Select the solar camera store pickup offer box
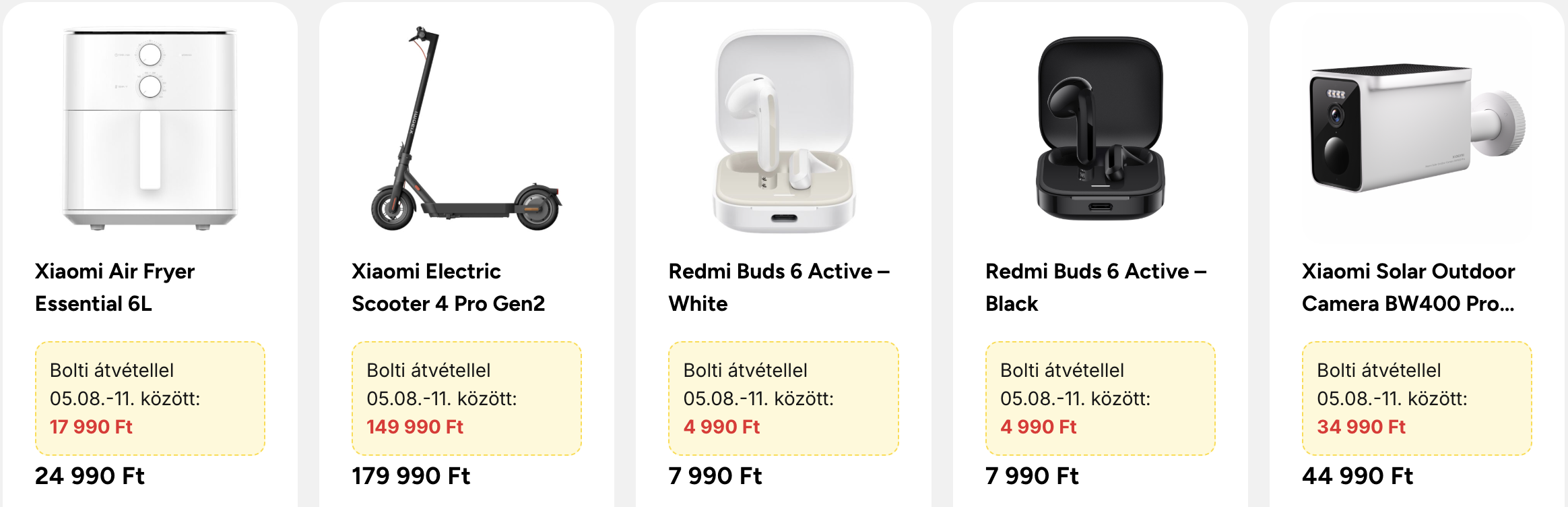This screenshot has width=1568, height=507. (x=1417, y=398)
